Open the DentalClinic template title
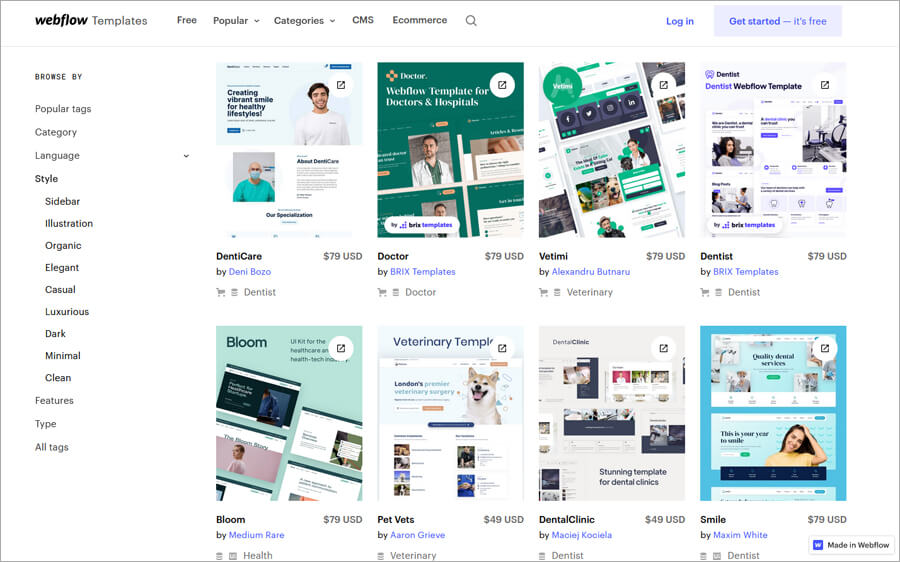 pyautogui.click(x=567, y=520)
